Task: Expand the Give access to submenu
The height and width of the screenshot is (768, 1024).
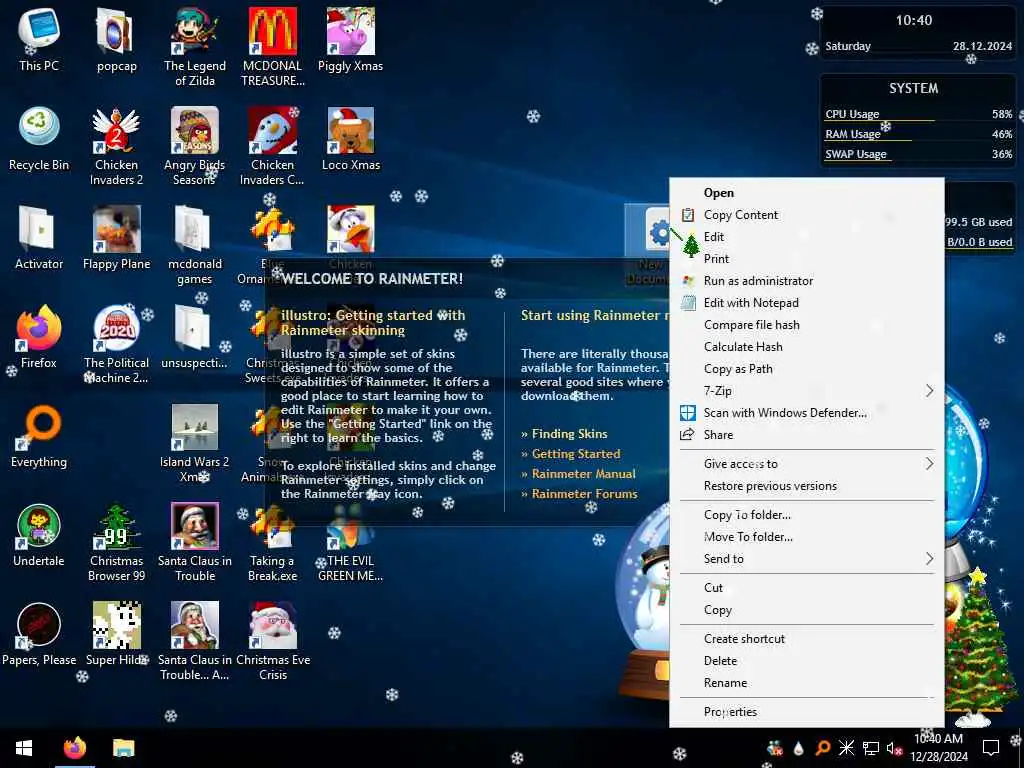Action: click(807, 464)
